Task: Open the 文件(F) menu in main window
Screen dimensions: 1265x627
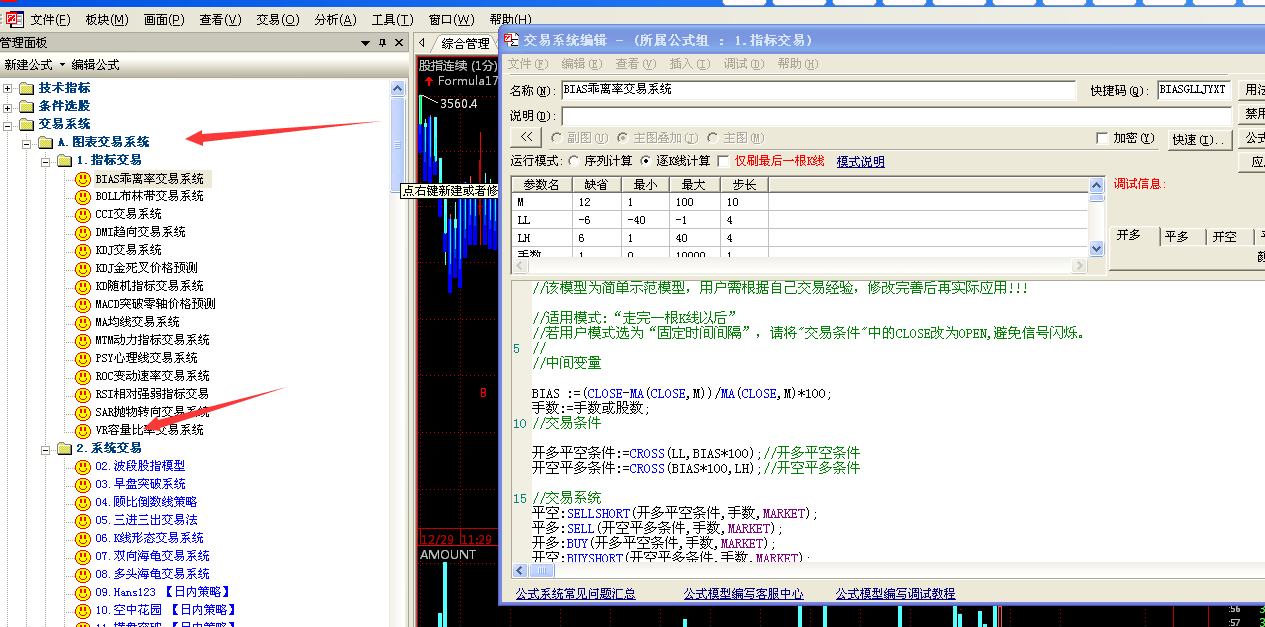Action: pyautogui.click(x=50, y=20)
